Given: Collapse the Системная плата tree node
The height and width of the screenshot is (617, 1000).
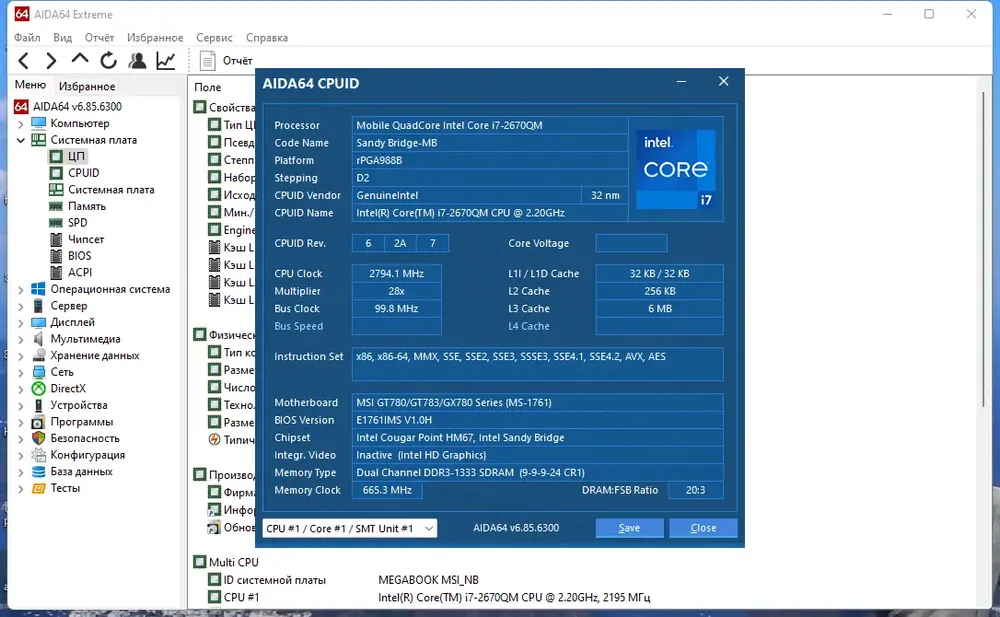Looking at the screenshot, I should [x=20, y=140].
